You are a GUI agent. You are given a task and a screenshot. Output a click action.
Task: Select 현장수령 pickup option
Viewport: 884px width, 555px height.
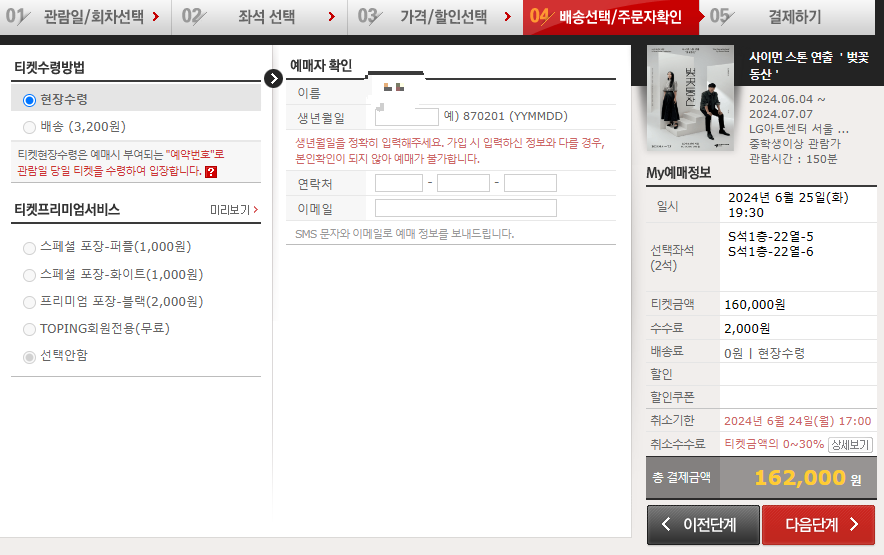[x=29, y=100]
